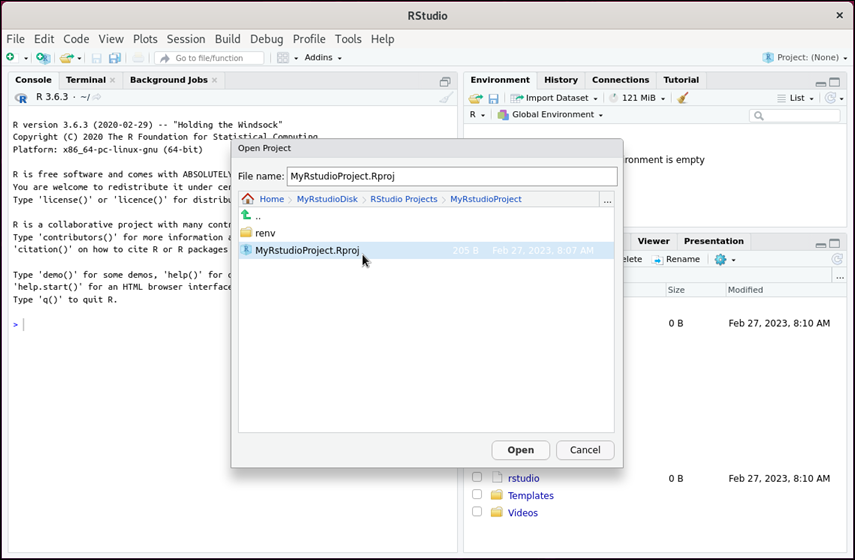Click the console pane restore windows icon
855x560 pixels.
[x=445, y=82]
